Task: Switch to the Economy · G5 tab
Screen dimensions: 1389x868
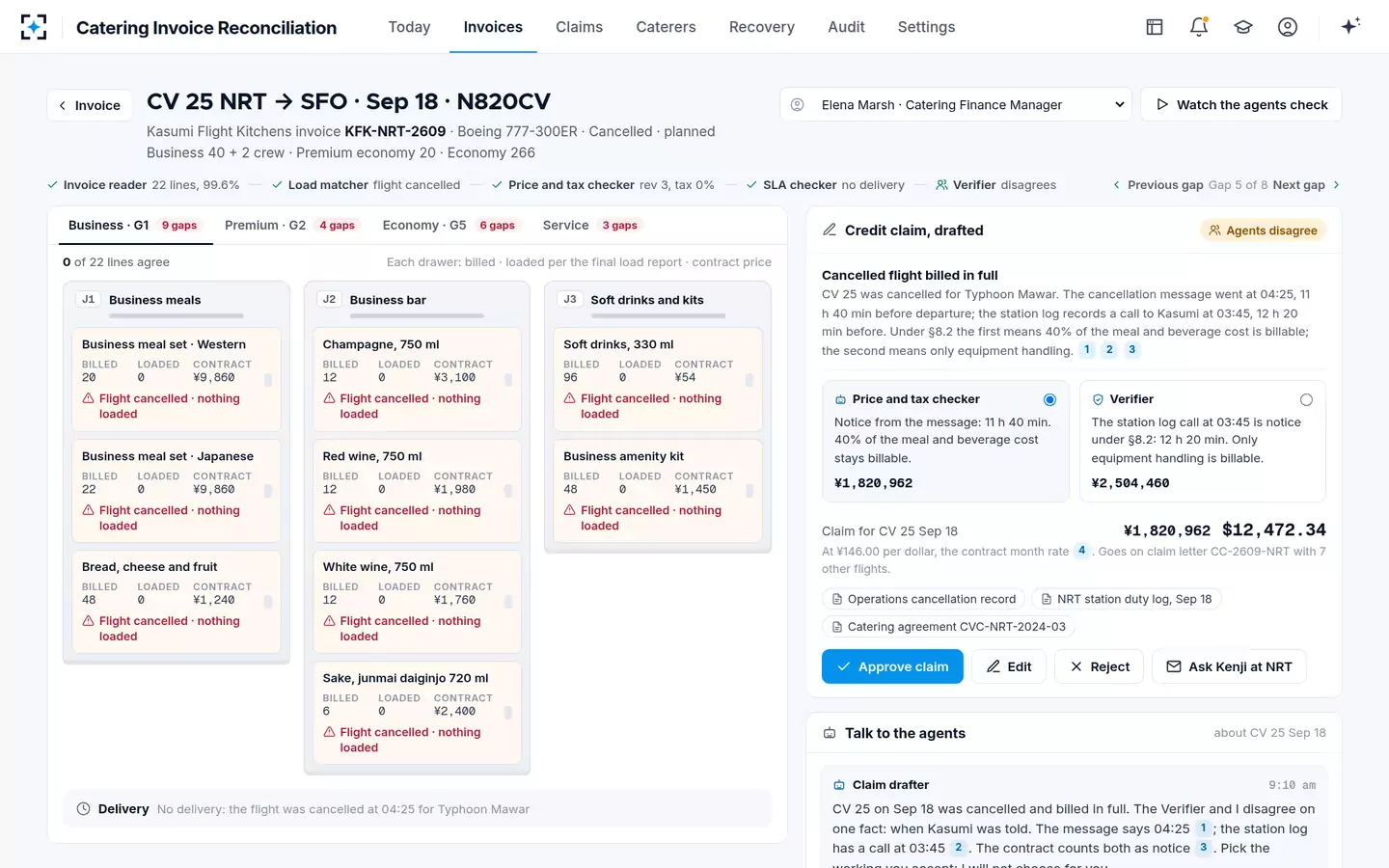Action: (449, 225)
